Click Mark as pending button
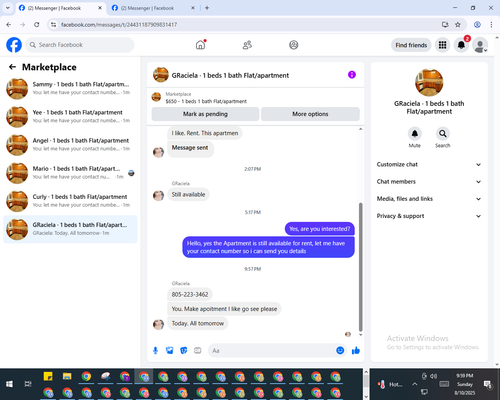The image size is (500, 400). click(x=205, y=114)
